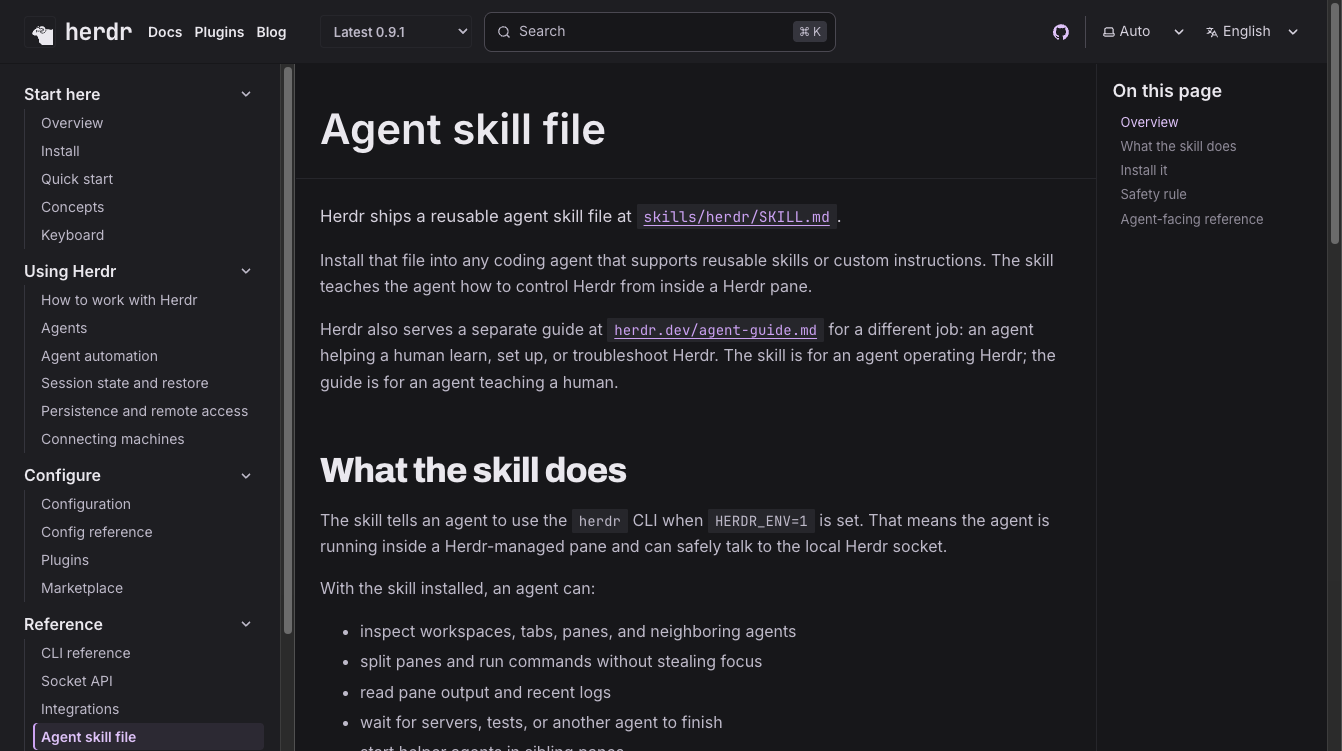Open the Quick start page
The width and height of the screenshot is (1342, 751).
point(77,179)
